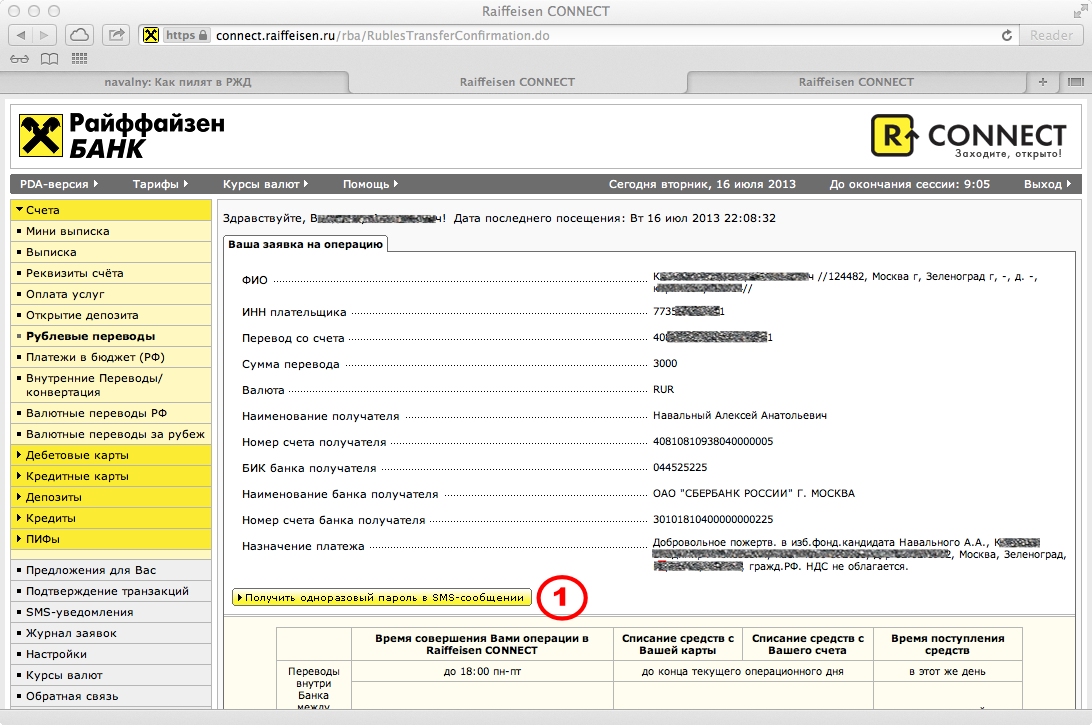The image size is (1092, 725).
Task: Click the до 18:00 пн-пт table cell
Action: [482, 671]
